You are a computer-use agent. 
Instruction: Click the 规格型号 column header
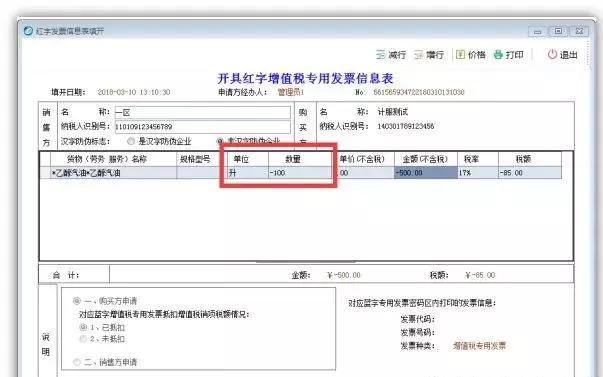tap(202, 159)
